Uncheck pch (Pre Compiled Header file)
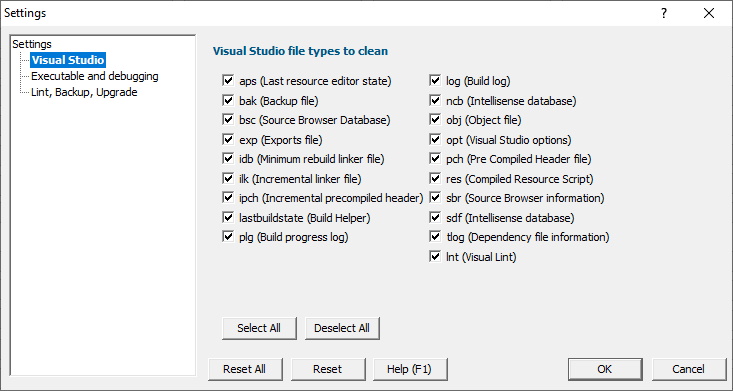This screenshot has width=733, height=391. [x=435, y=159]
